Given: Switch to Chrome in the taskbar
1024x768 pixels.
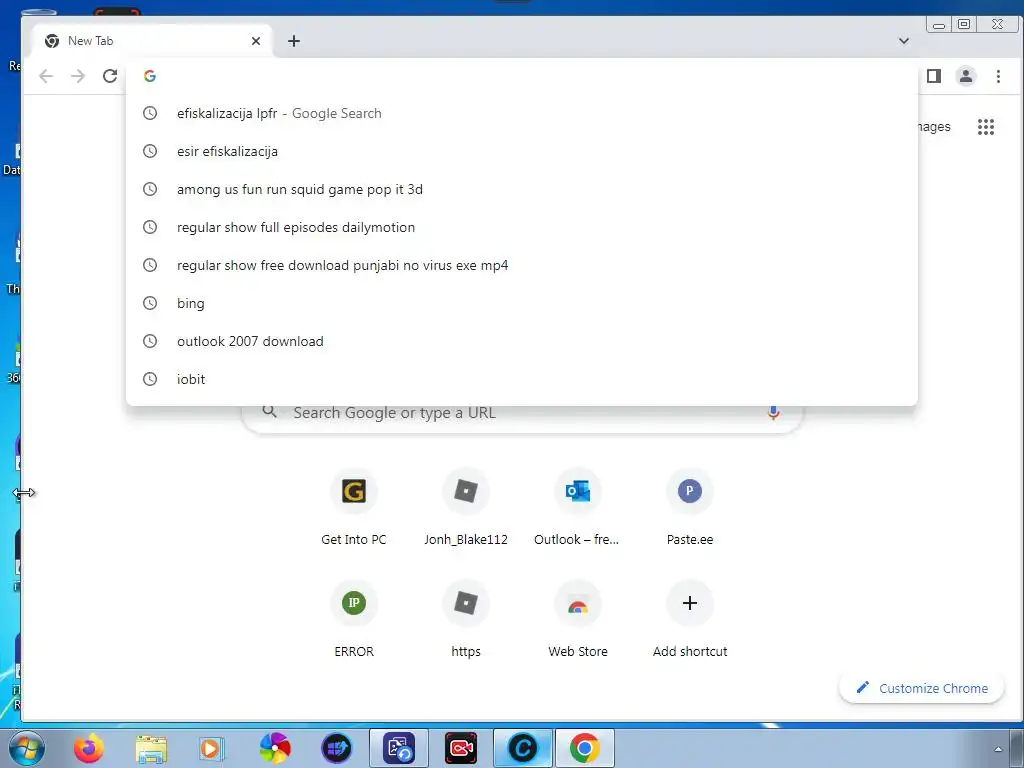Looking at the screenshot, I should 584,748.
